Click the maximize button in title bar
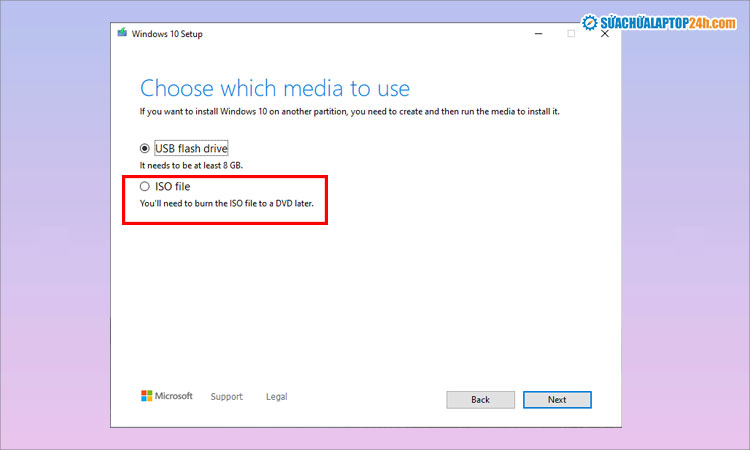Image resolution: width=750 pixels, height=450 pixels. pos(571,33)
